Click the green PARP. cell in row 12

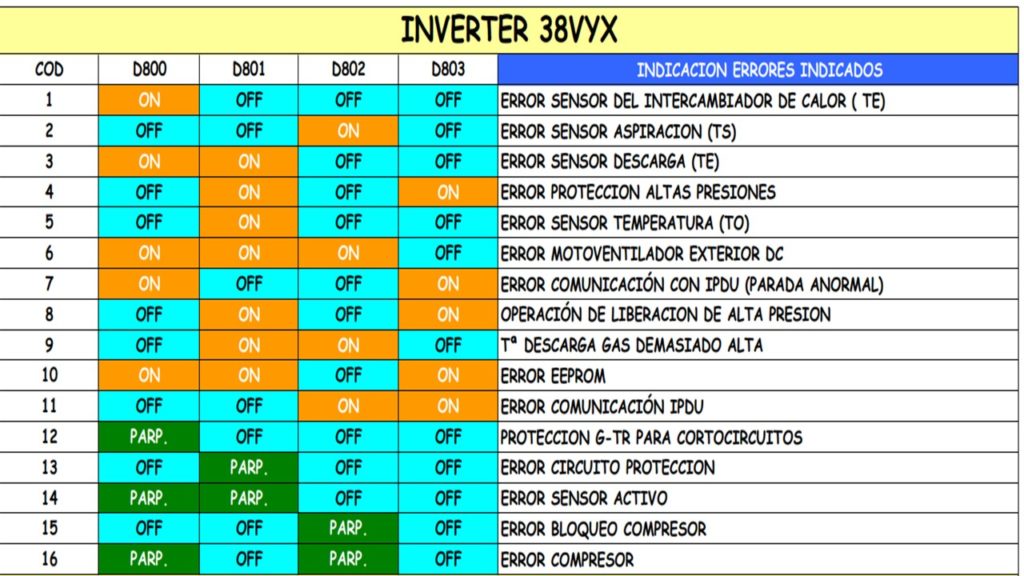point(149,437)
